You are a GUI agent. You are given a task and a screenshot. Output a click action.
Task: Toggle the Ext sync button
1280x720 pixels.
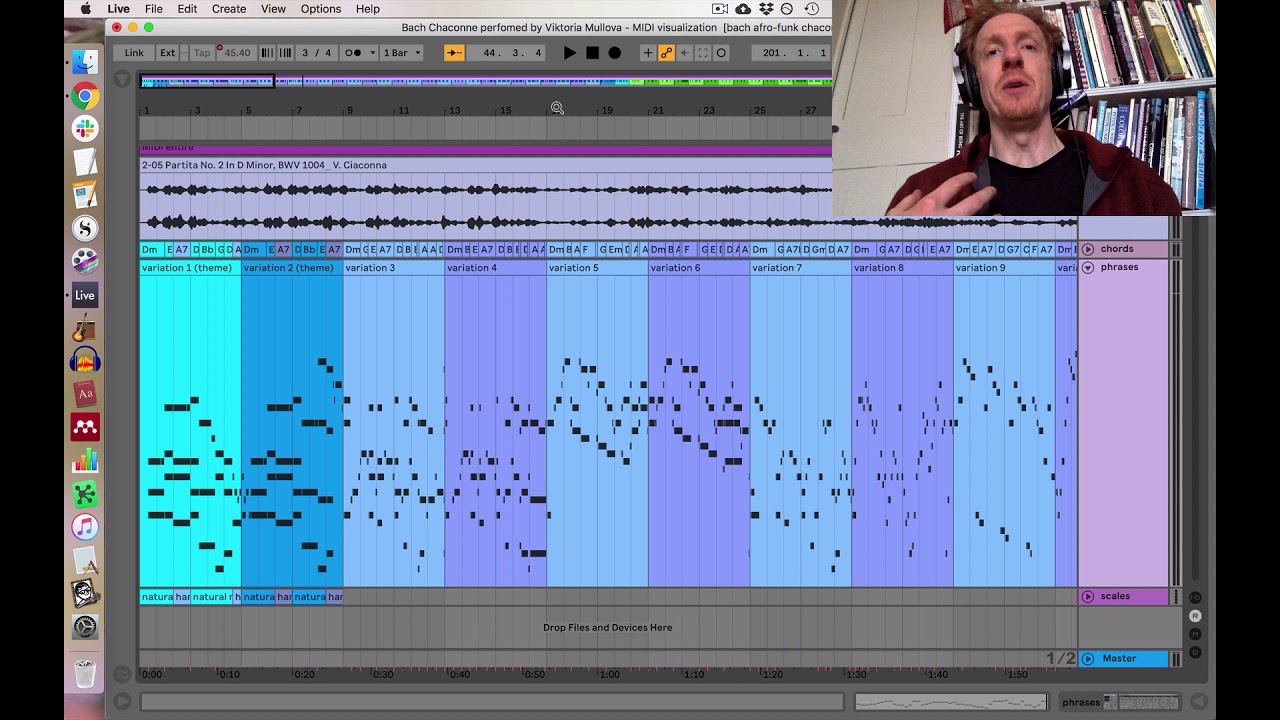(x=167, y=53)
